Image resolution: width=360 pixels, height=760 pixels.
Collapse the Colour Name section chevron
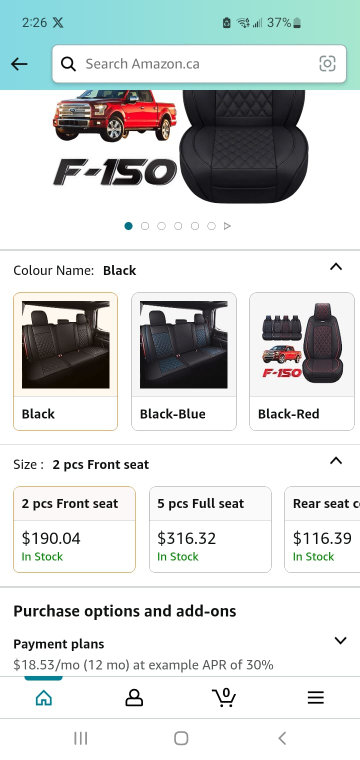pyautogui.click(x=336, y=267)
